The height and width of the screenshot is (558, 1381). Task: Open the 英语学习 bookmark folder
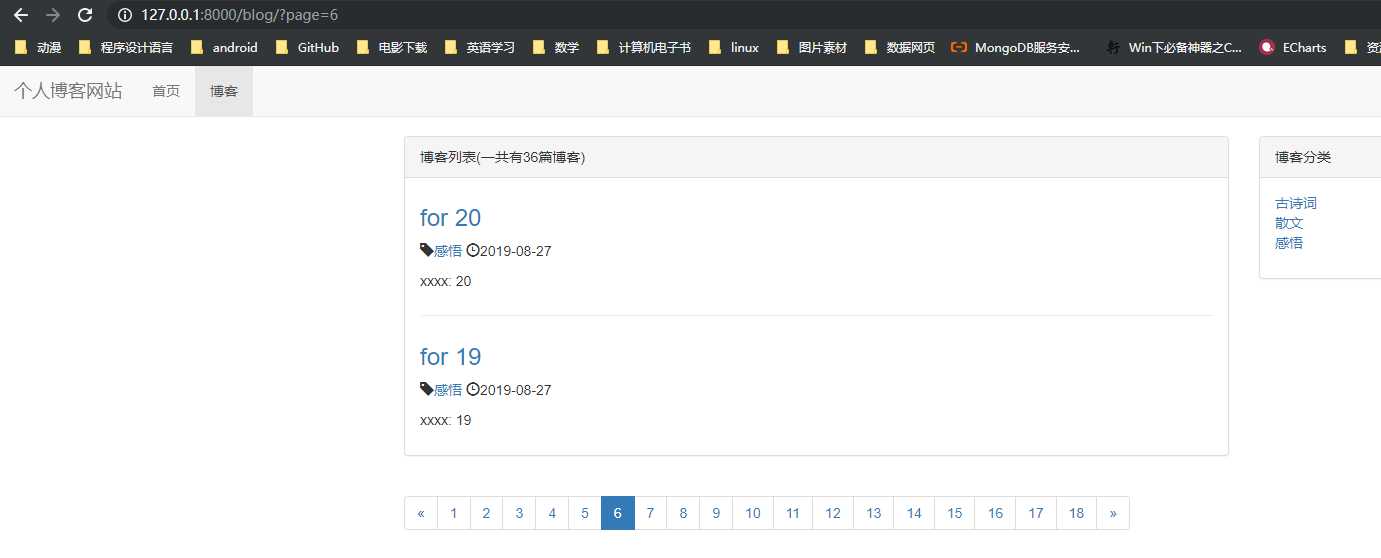pyautogui.click(x=480, y=47)
